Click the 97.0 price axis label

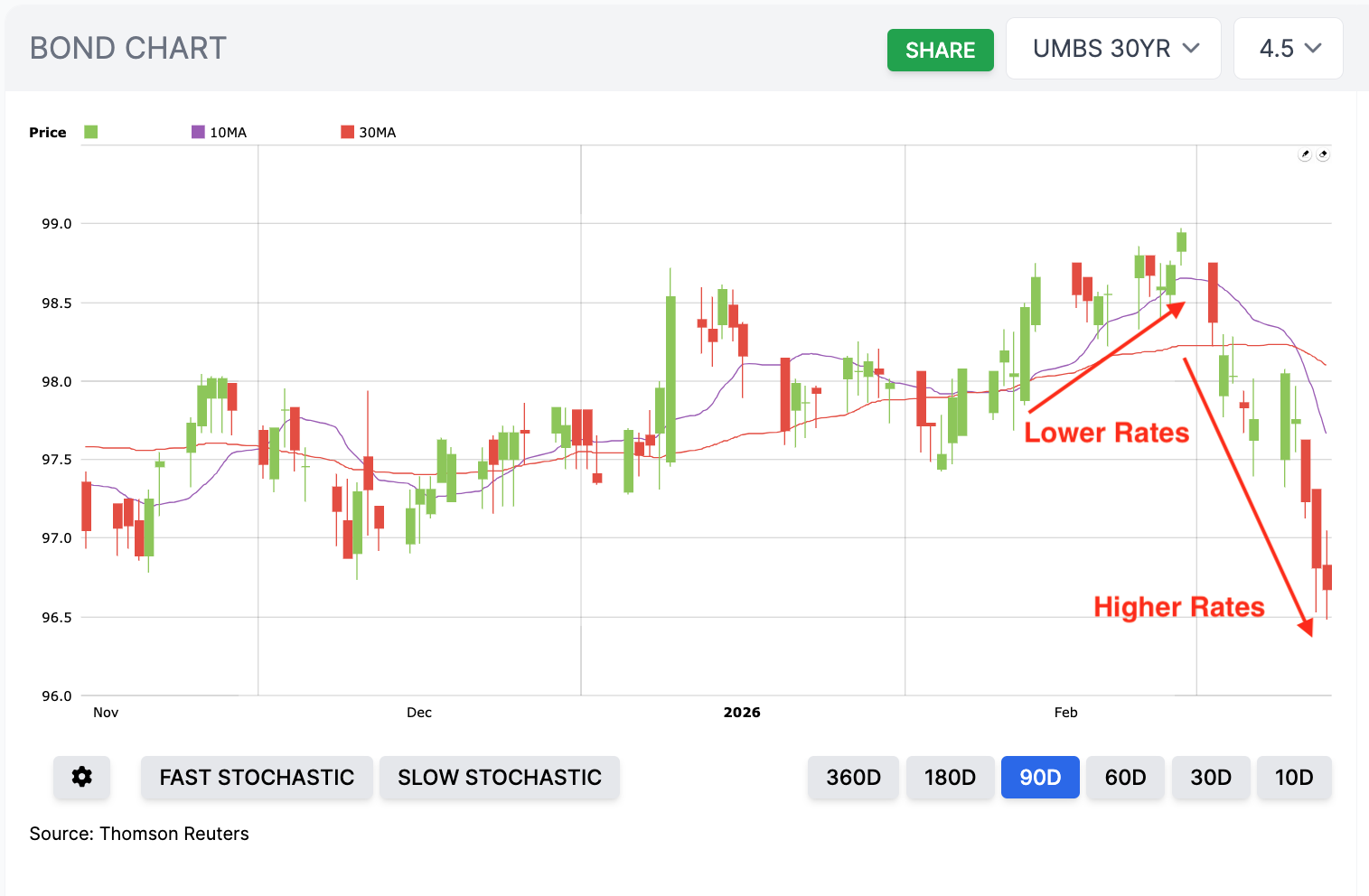tap(57, 537)
